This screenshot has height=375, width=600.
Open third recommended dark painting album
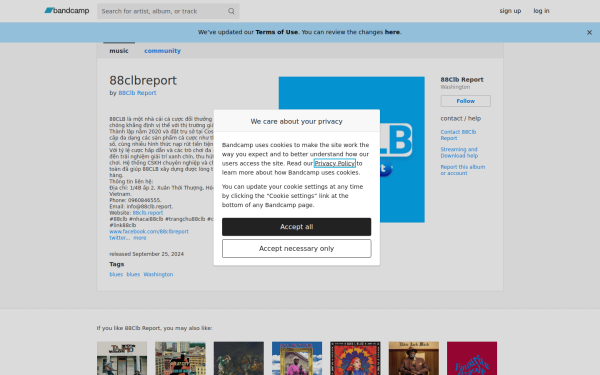tap(238, 358)
